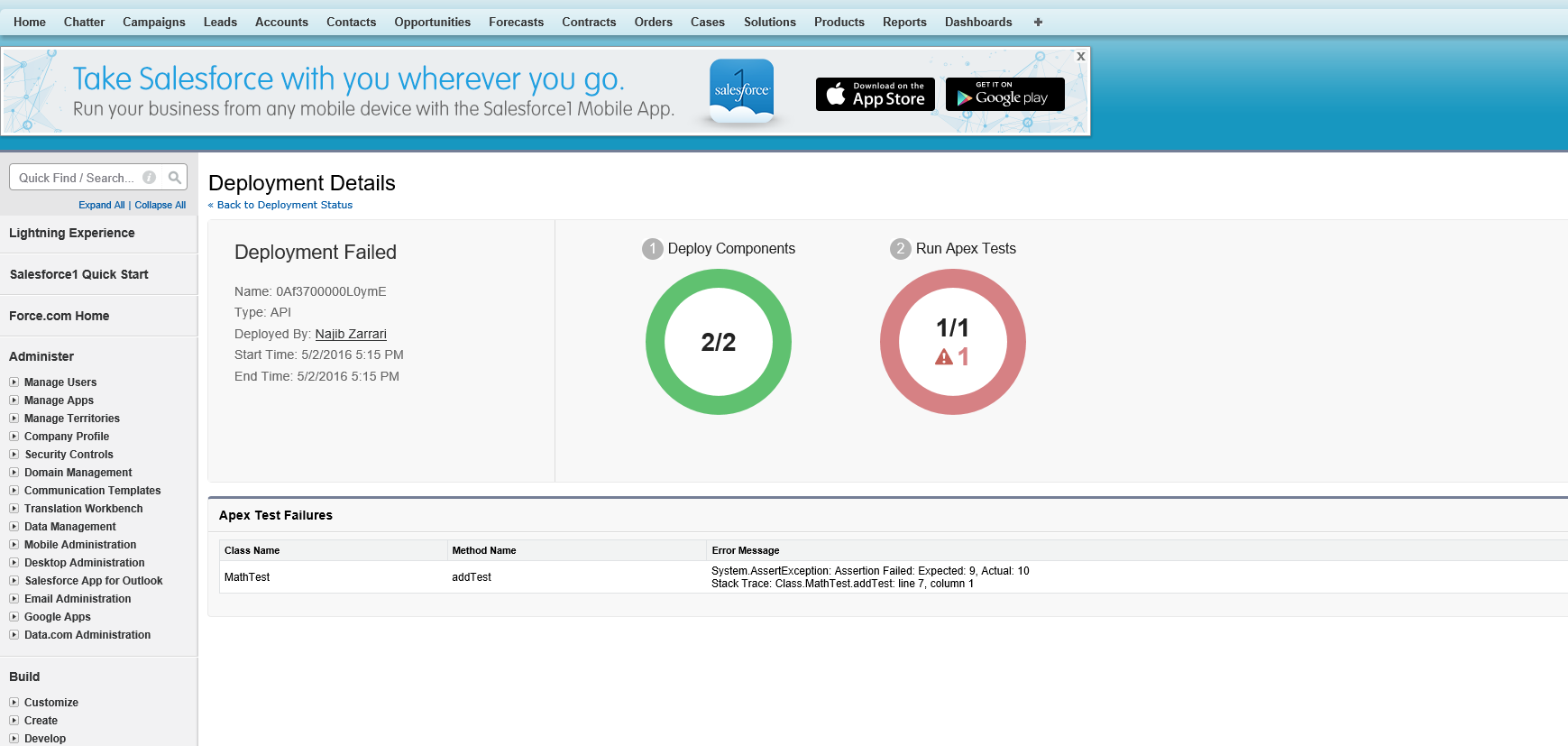Screen dimensions: 1568x746
Task: Open the Cases tab
Action: point(708,22)
